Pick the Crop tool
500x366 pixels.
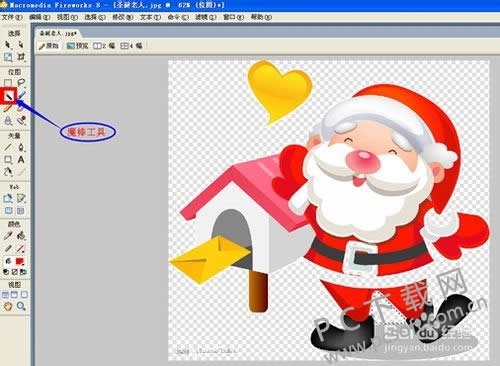[21, 57]
